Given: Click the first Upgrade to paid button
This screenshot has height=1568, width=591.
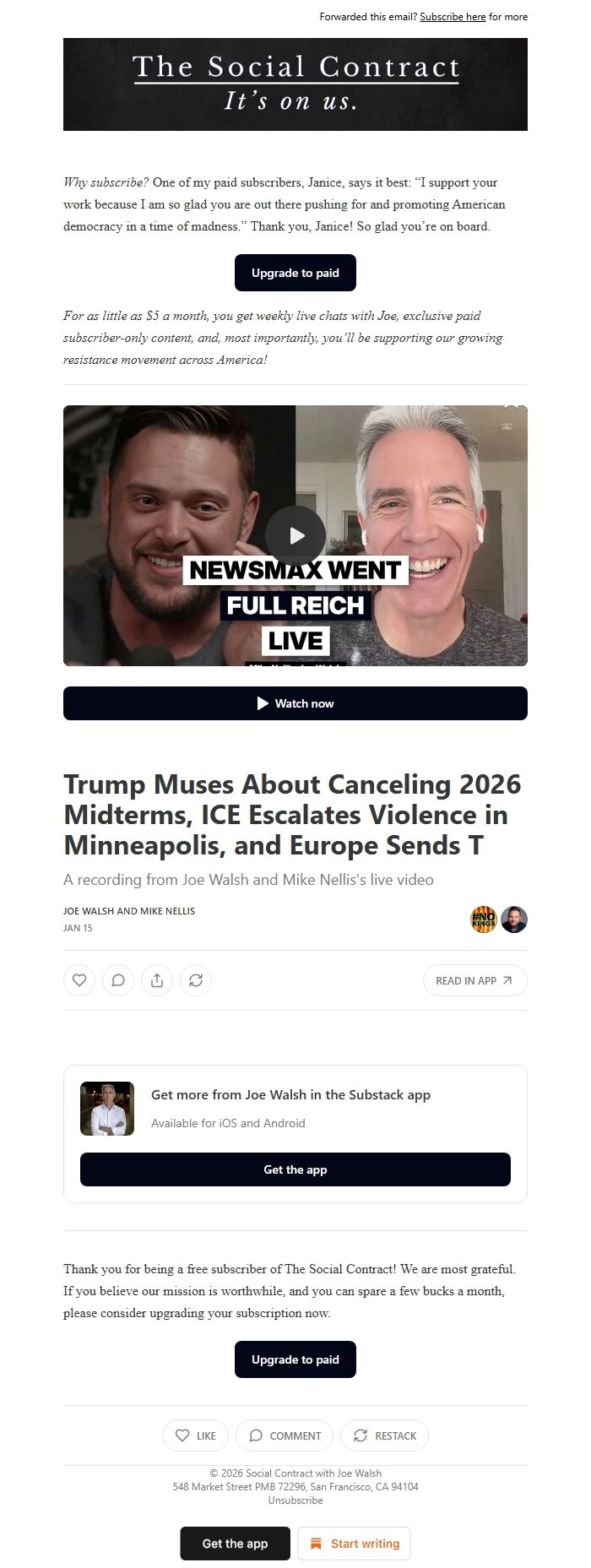Looking at the screenshot, I should coord(295,273).
